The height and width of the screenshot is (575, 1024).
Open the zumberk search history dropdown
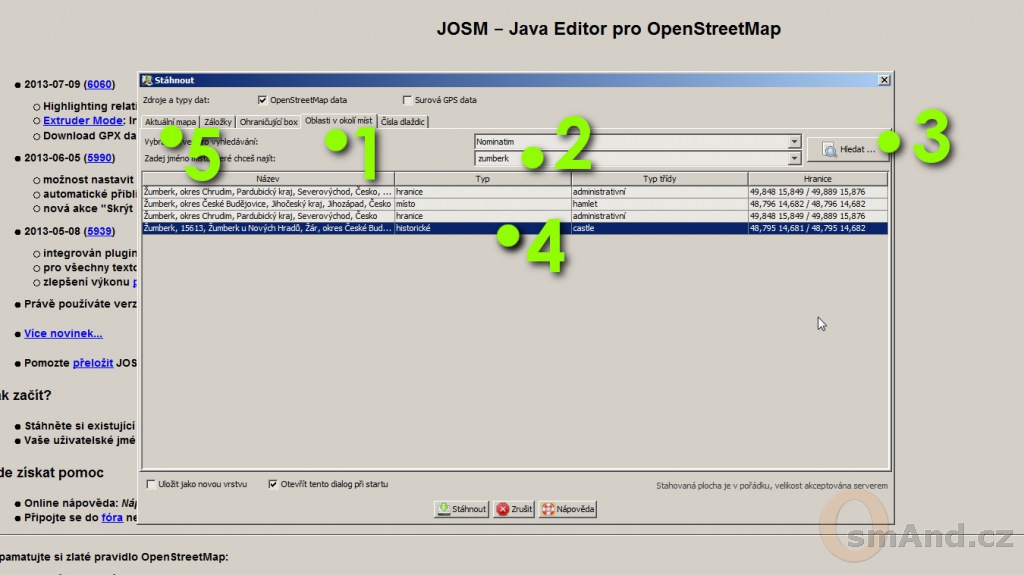pyautogui.click(x=794, y=158)
